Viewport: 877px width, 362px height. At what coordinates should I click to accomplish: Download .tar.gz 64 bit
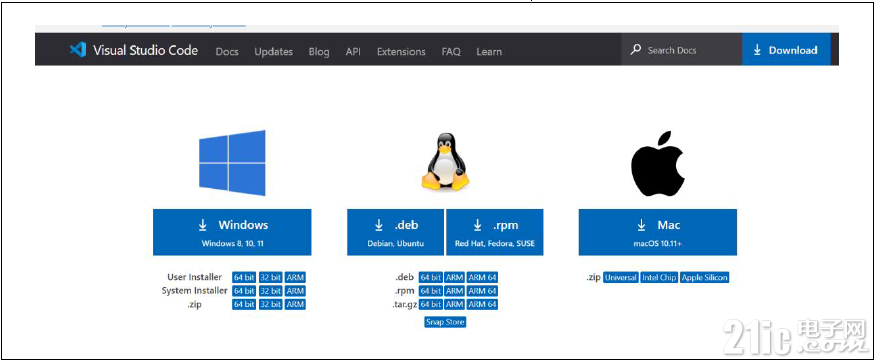431,304
